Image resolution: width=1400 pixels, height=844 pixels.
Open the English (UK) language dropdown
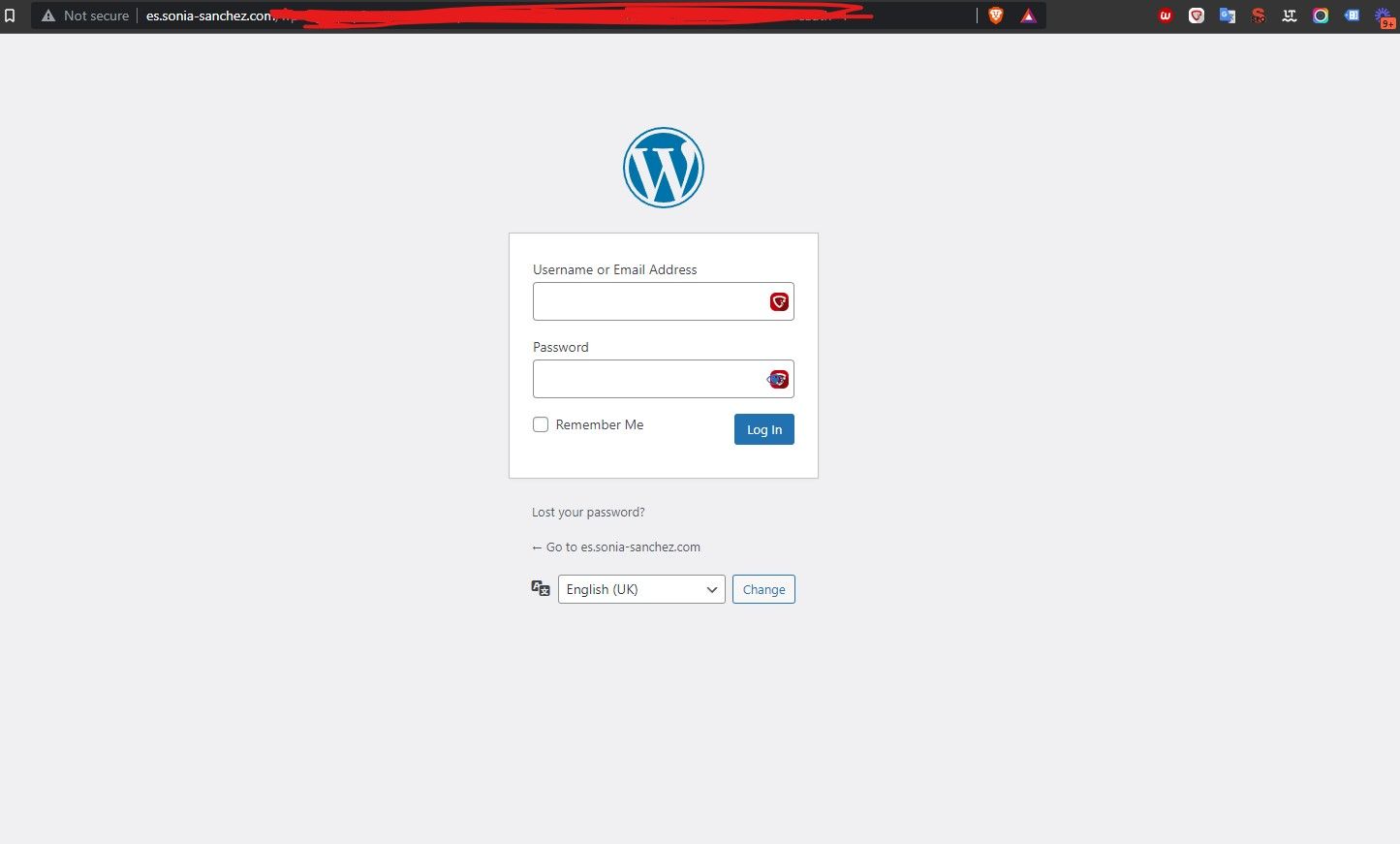point(641,589)
